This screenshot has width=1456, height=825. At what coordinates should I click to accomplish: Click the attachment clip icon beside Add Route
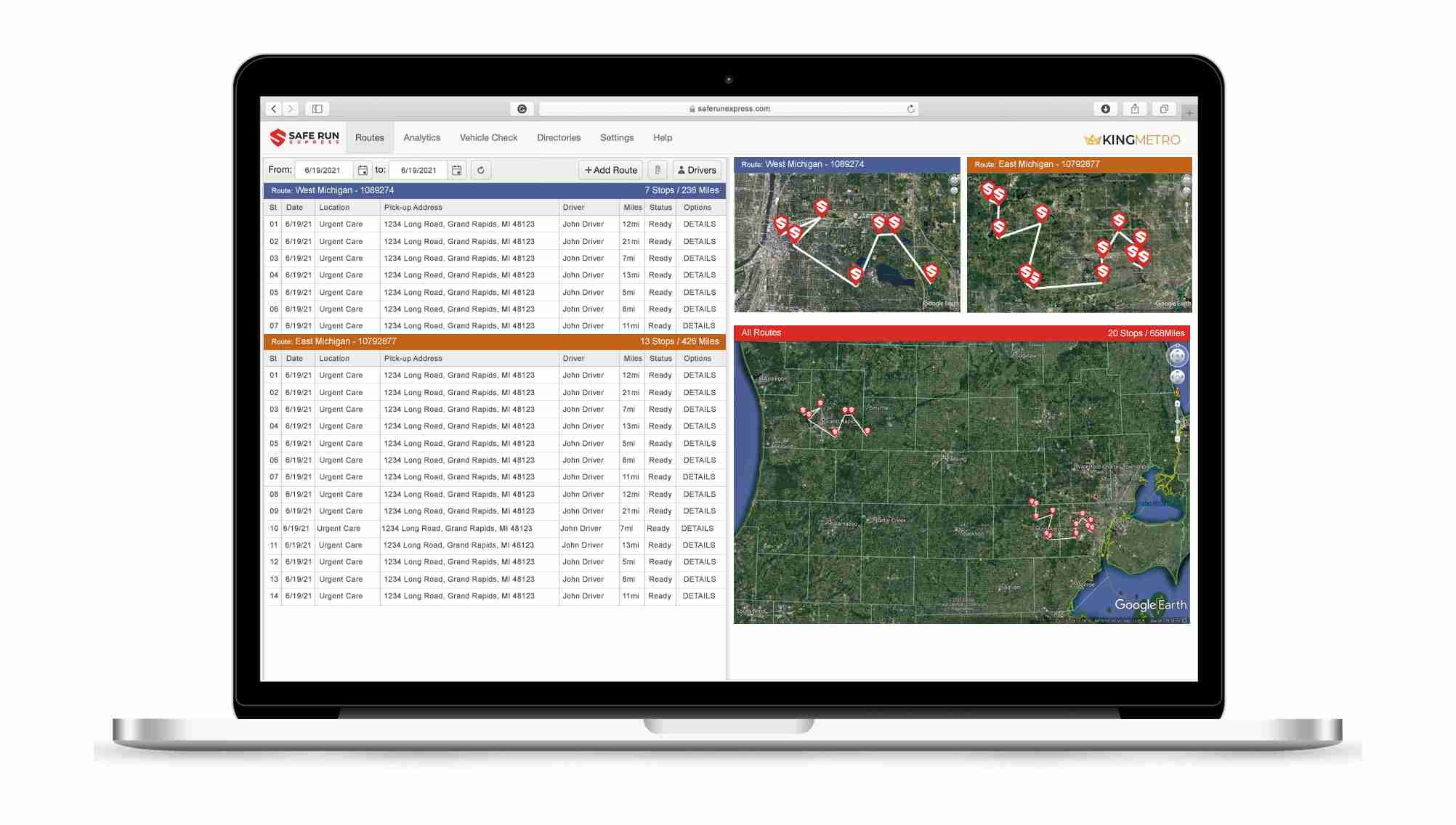click(x=658, y=170)
